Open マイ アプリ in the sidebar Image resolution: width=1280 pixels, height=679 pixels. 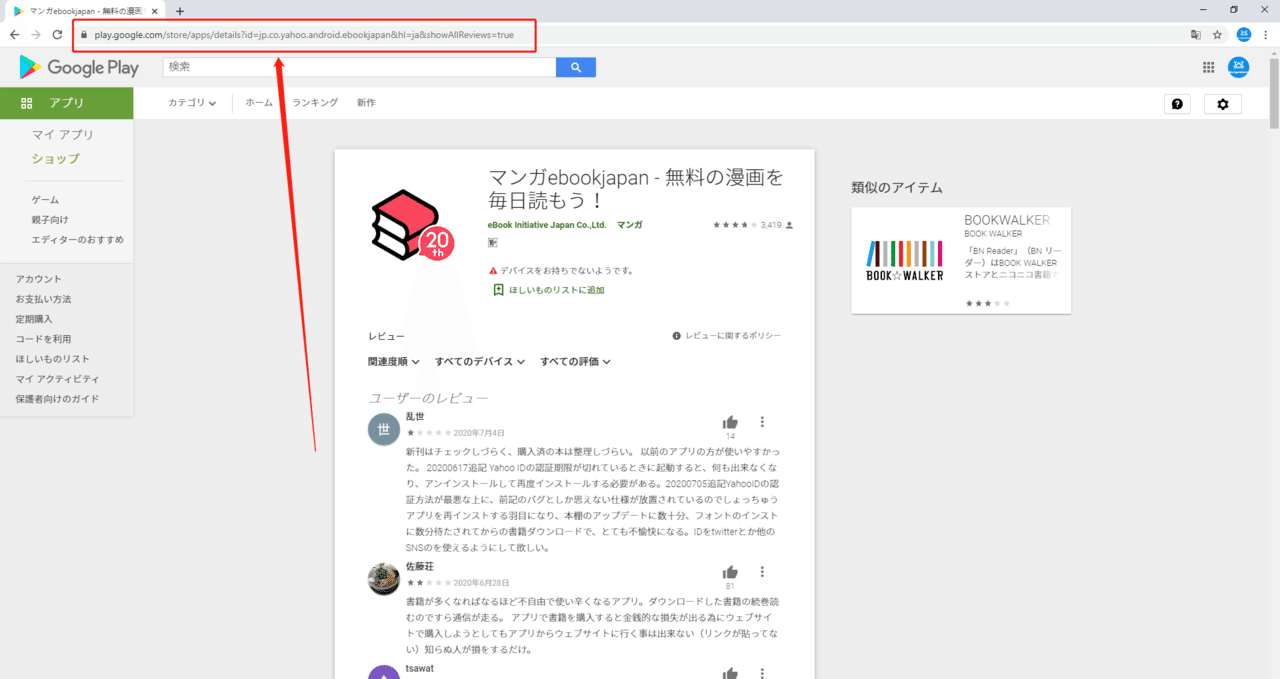[x=62, y=135]
